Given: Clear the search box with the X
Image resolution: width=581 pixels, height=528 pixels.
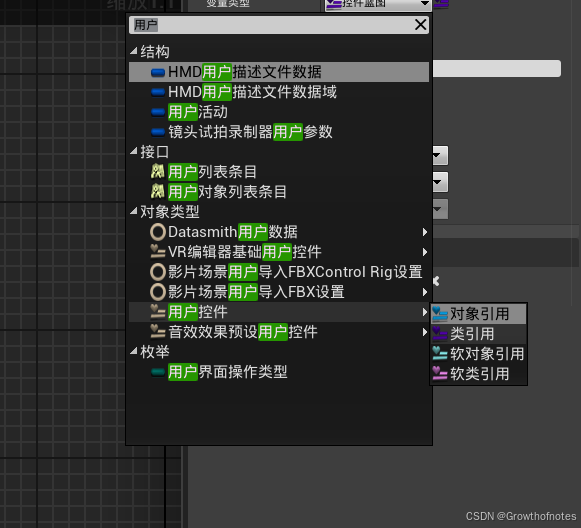Looking at the screenshot, I should point(421,25).
